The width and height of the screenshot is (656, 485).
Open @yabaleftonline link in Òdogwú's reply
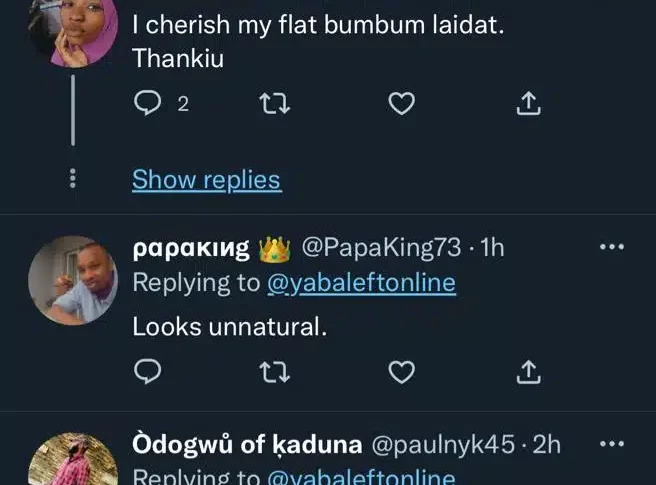(x=360, y=477)
